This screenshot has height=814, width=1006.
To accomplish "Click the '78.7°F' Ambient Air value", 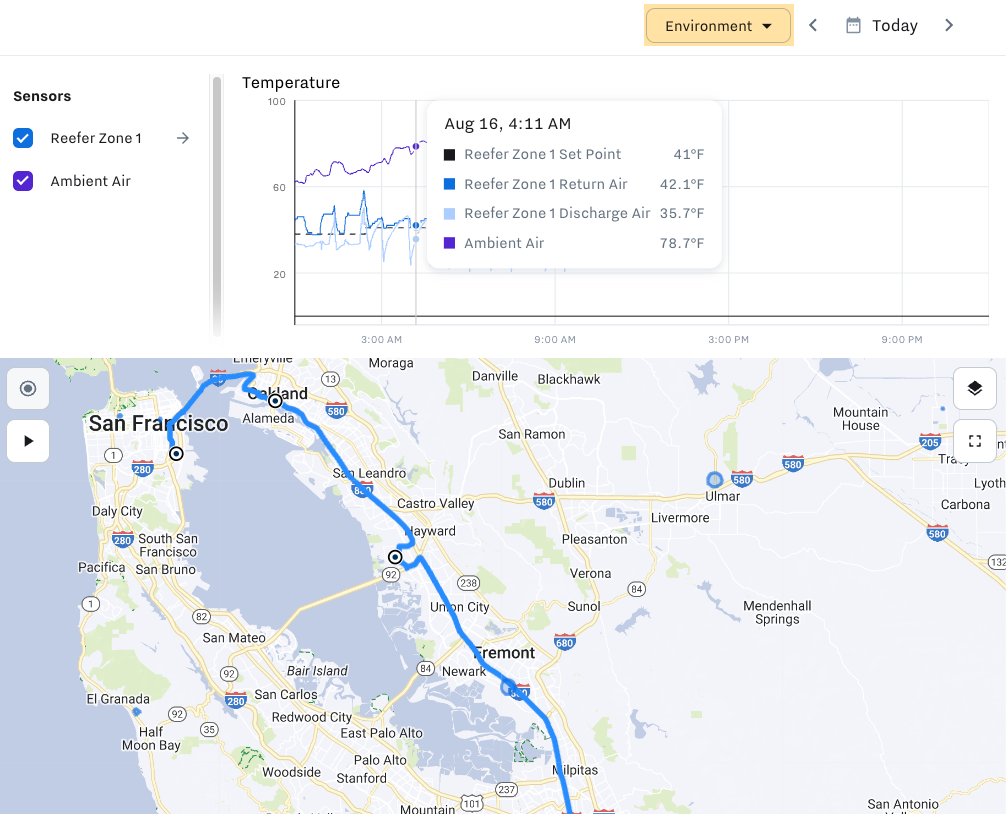I will pyautogui.click(x=682, y=243).
